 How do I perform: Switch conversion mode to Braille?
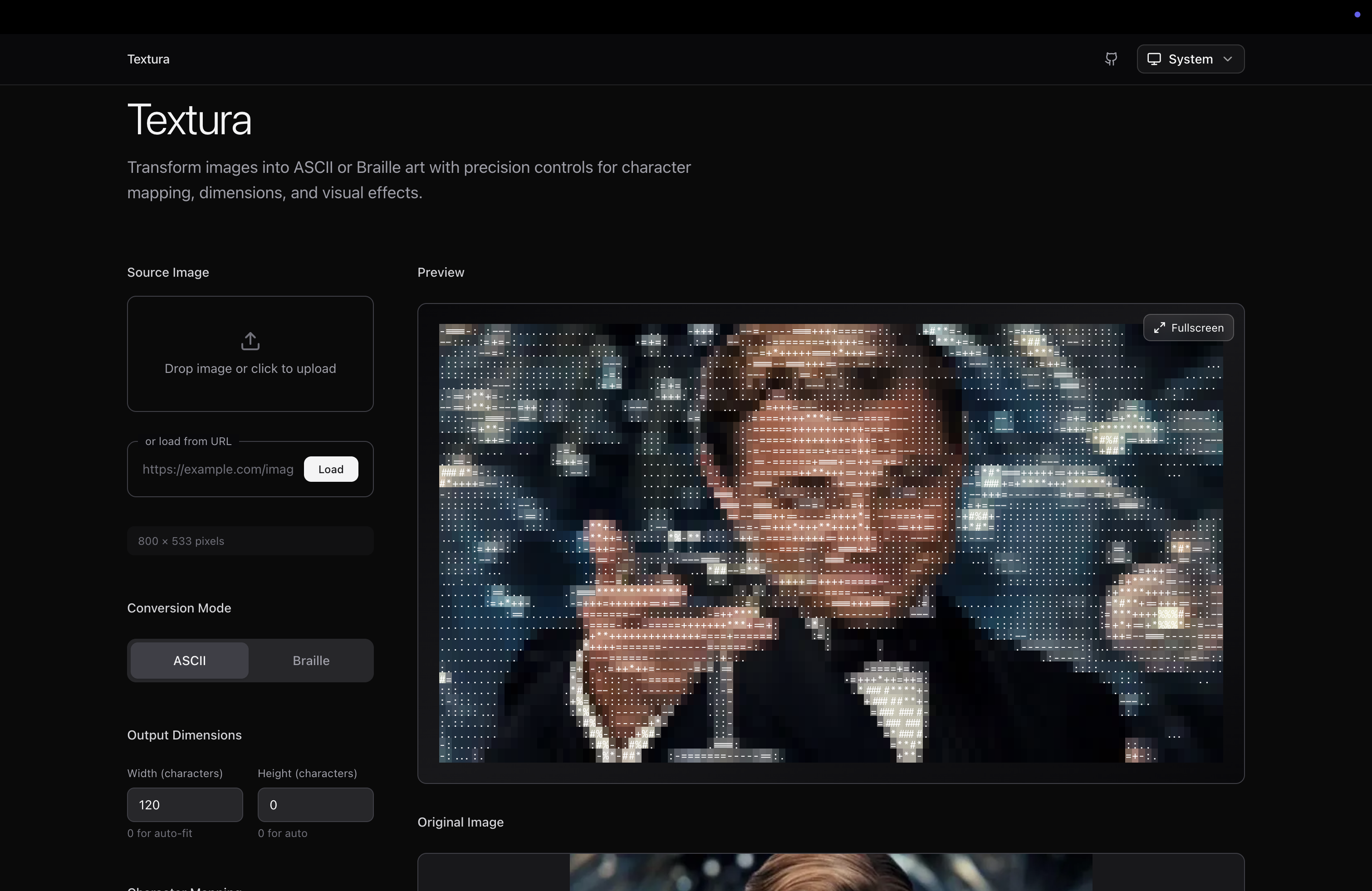pyautogui.click(x=311, y=661)
